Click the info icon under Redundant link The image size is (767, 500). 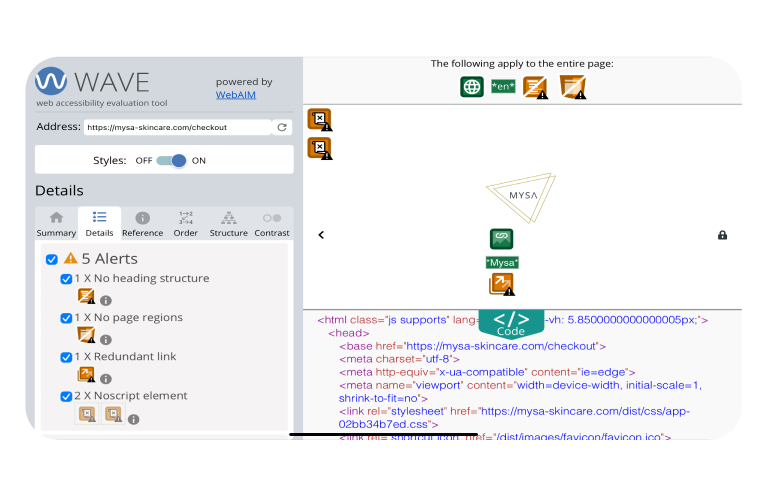point(106,377)
